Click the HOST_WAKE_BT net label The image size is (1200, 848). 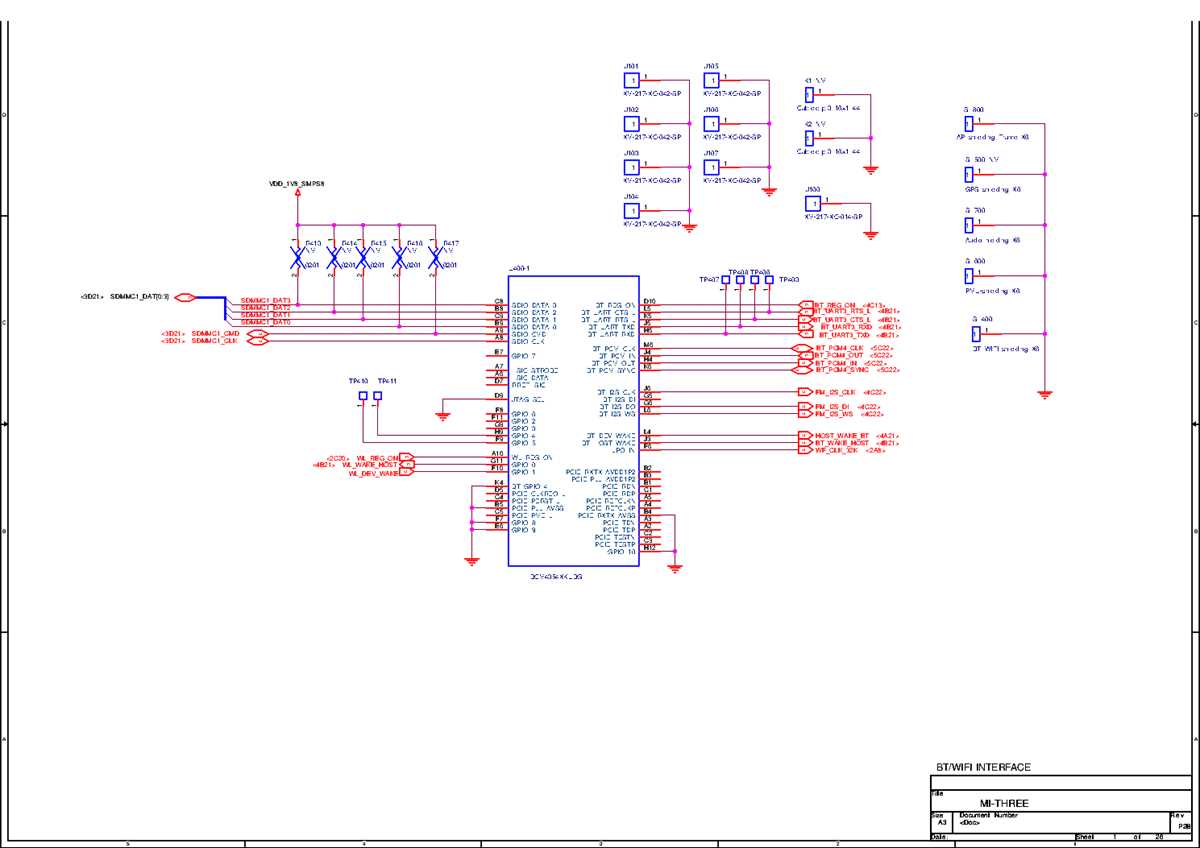point(843,436)
